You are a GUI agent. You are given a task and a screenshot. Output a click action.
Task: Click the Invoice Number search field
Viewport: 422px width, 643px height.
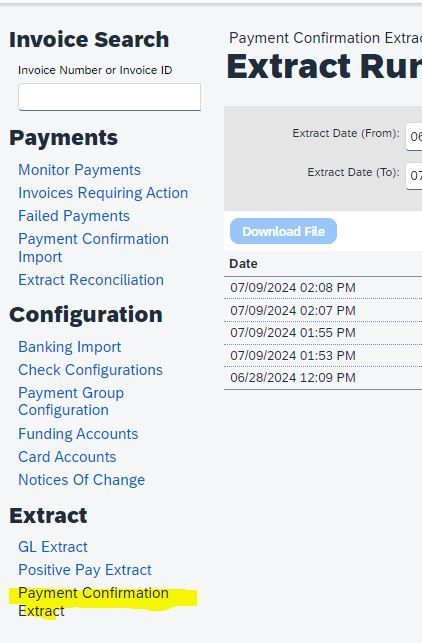pos(109,97)
